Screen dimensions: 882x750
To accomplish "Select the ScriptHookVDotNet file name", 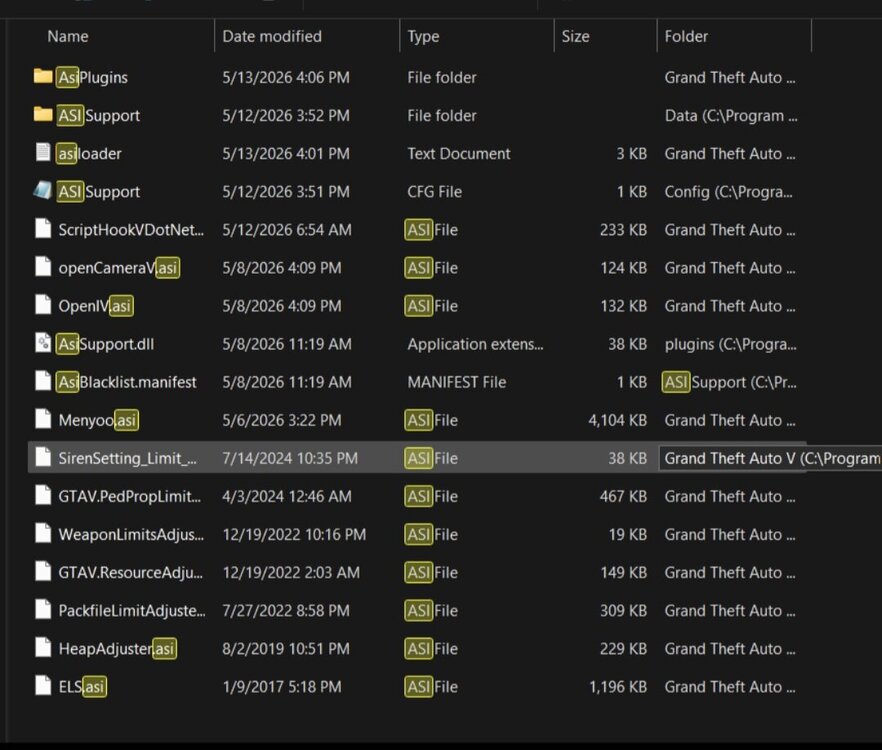I will click(131, 230).
